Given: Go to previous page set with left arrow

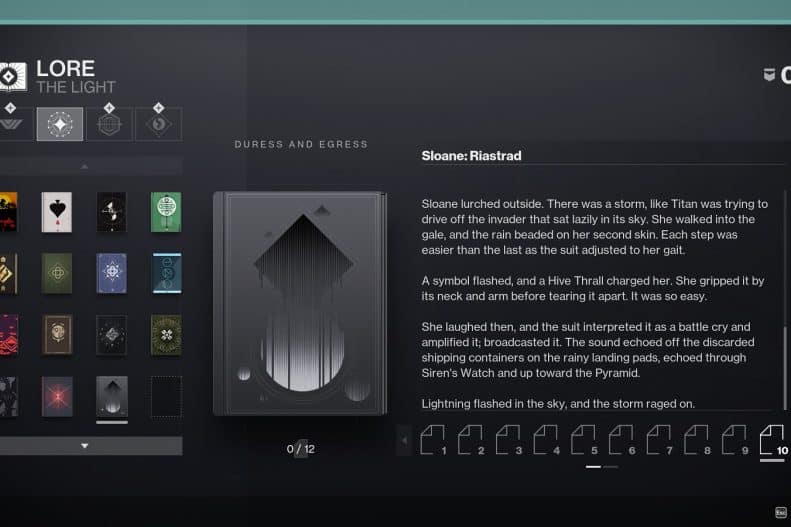Looking at the screenshot, I should 404,440.
